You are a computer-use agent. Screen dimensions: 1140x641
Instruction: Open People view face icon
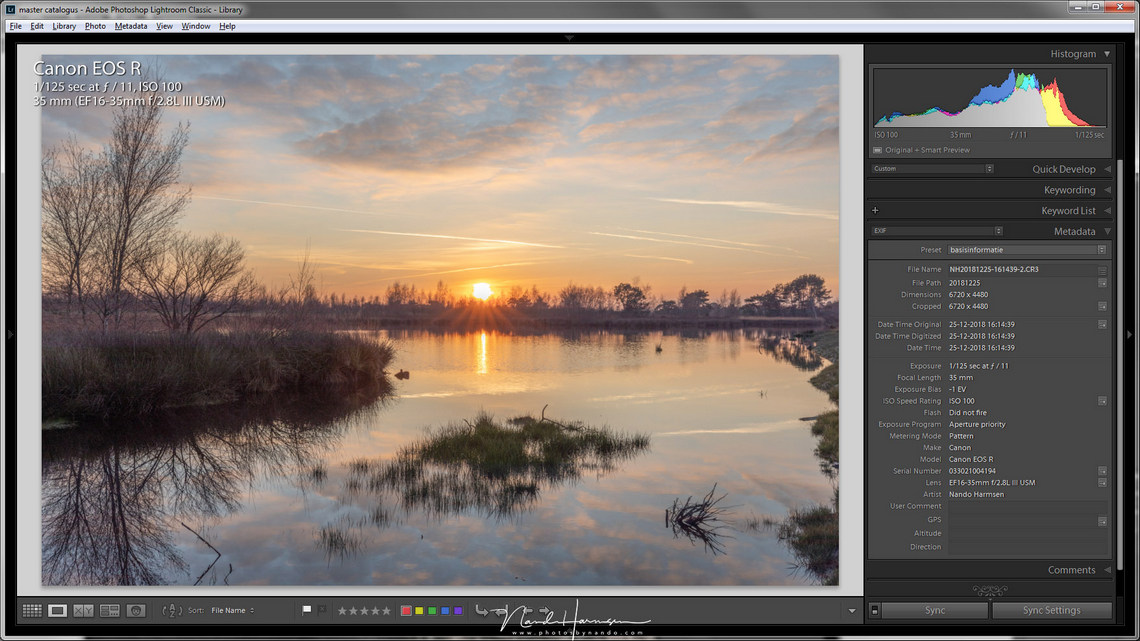pos(136,610)
